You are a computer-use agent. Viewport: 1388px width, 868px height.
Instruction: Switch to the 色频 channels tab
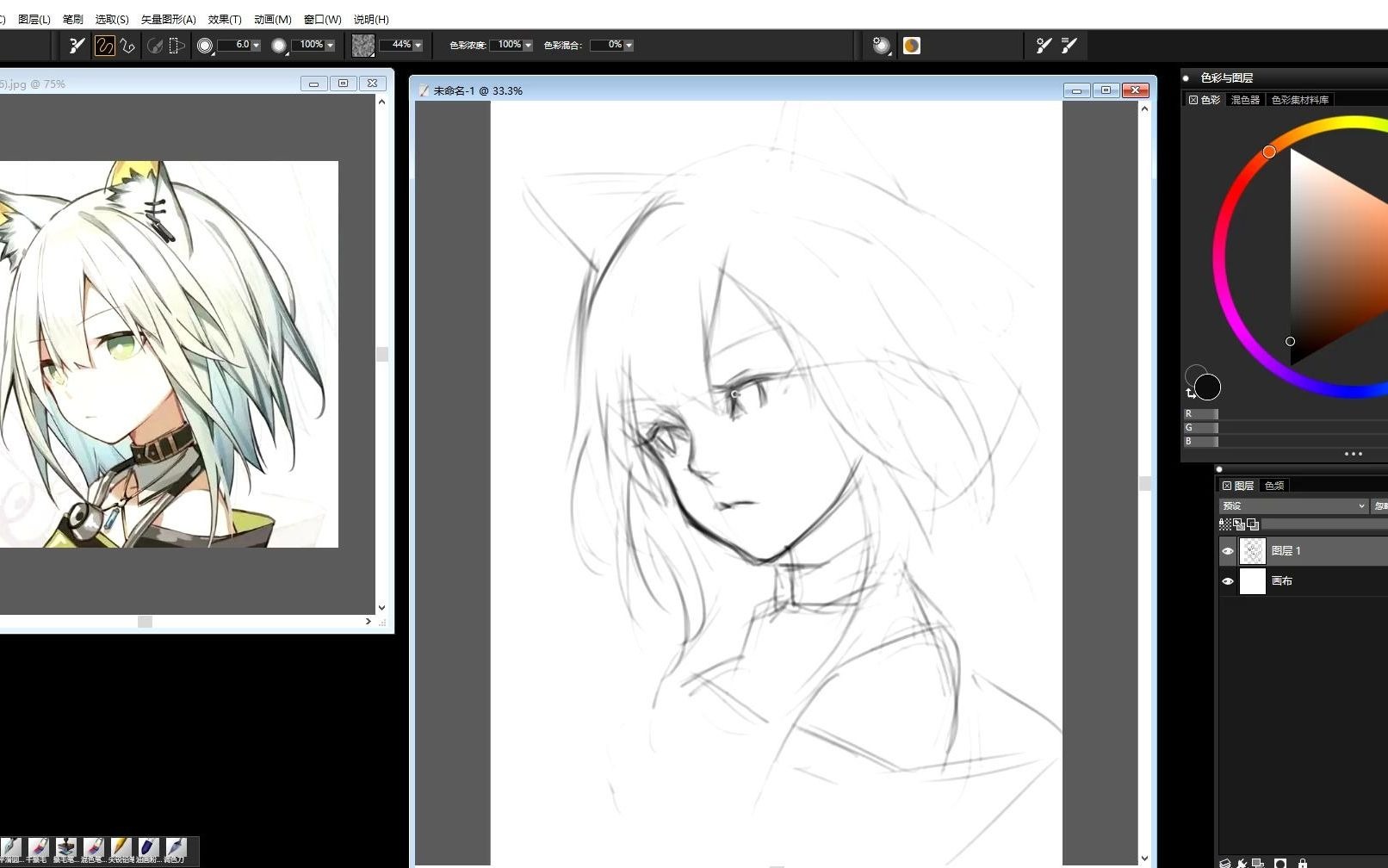(1274, 486)
